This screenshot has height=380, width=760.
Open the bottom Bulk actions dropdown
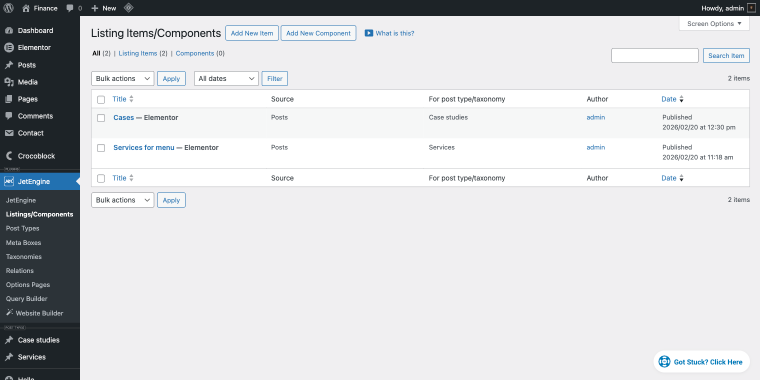pos(123,200)
